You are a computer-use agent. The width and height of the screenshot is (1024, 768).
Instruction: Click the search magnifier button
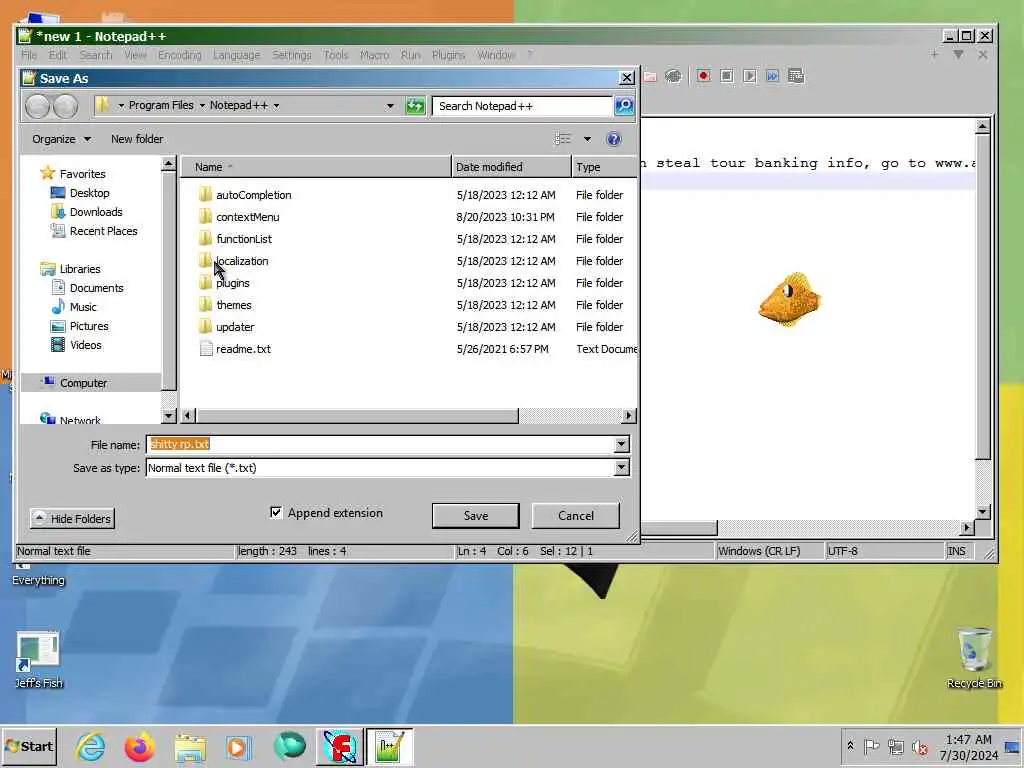624,106
